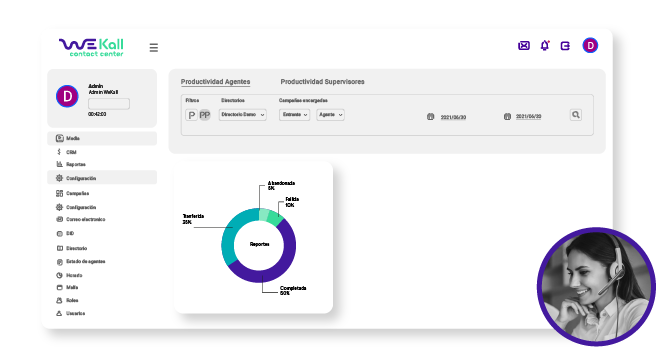The height and width of the screenshot is (363, 672).
Task: Click the logout icon in header
Action: [565, 46]
